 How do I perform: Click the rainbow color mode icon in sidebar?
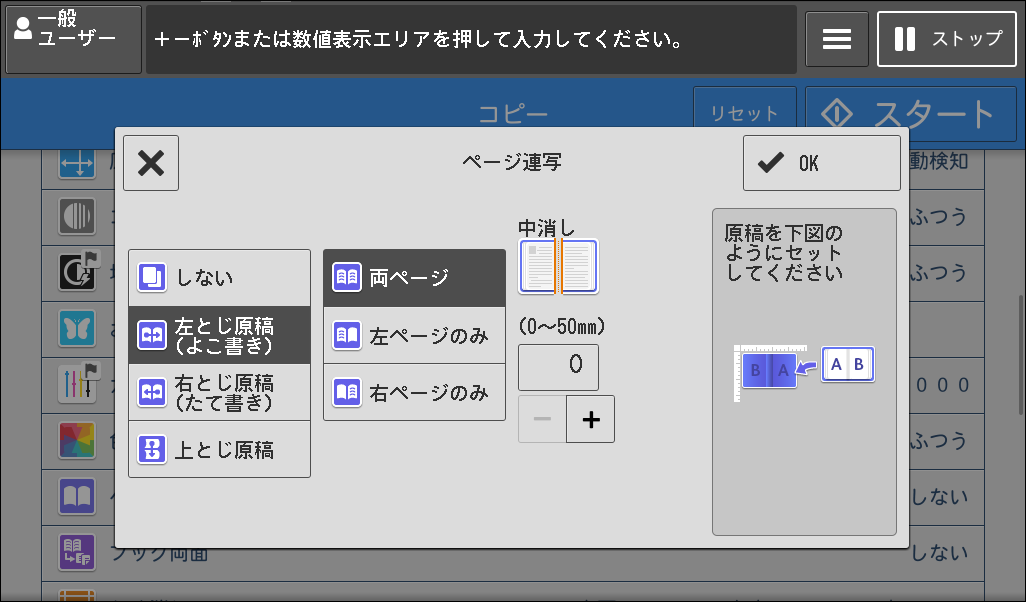77,441
